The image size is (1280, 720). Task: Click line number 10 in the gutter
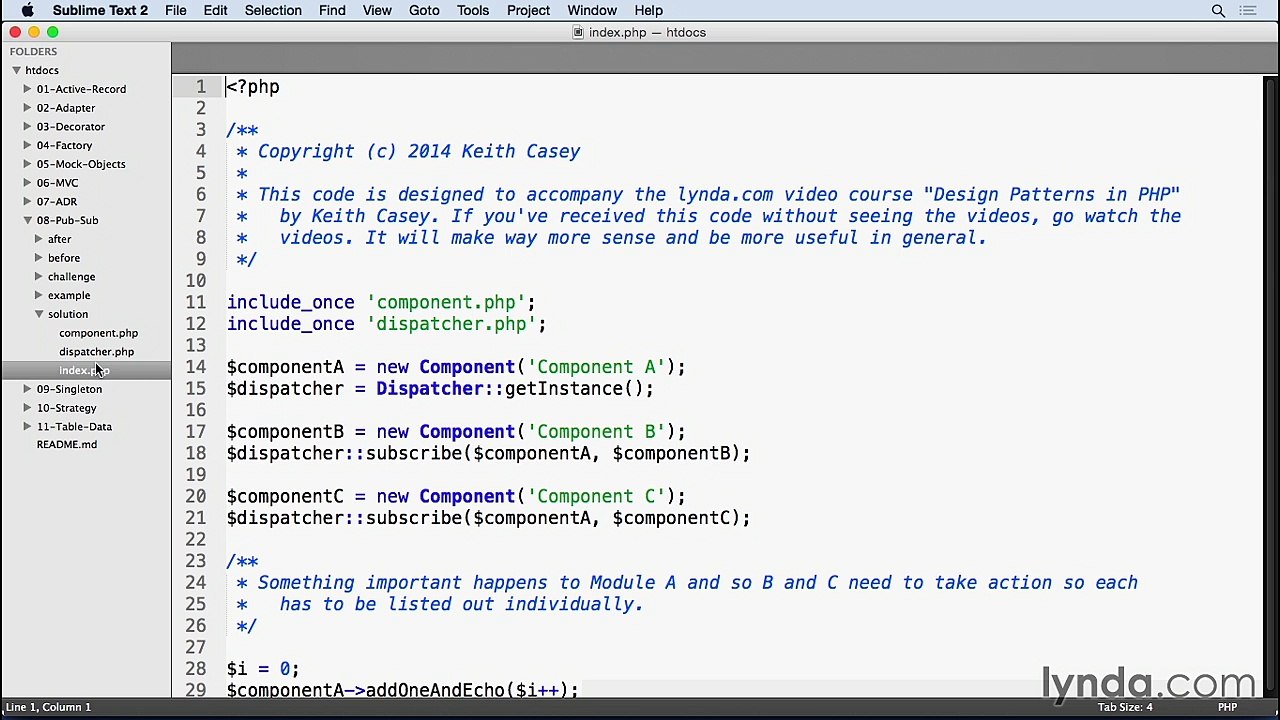coord(195,281)
